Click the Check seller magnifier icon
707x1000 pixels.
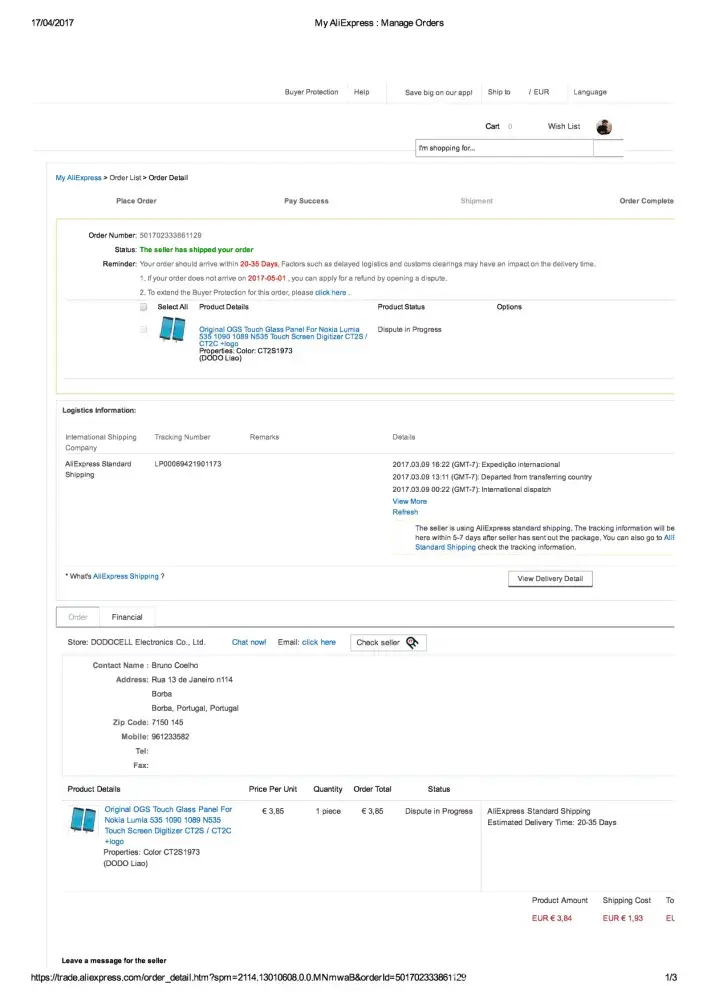[412, 642]
